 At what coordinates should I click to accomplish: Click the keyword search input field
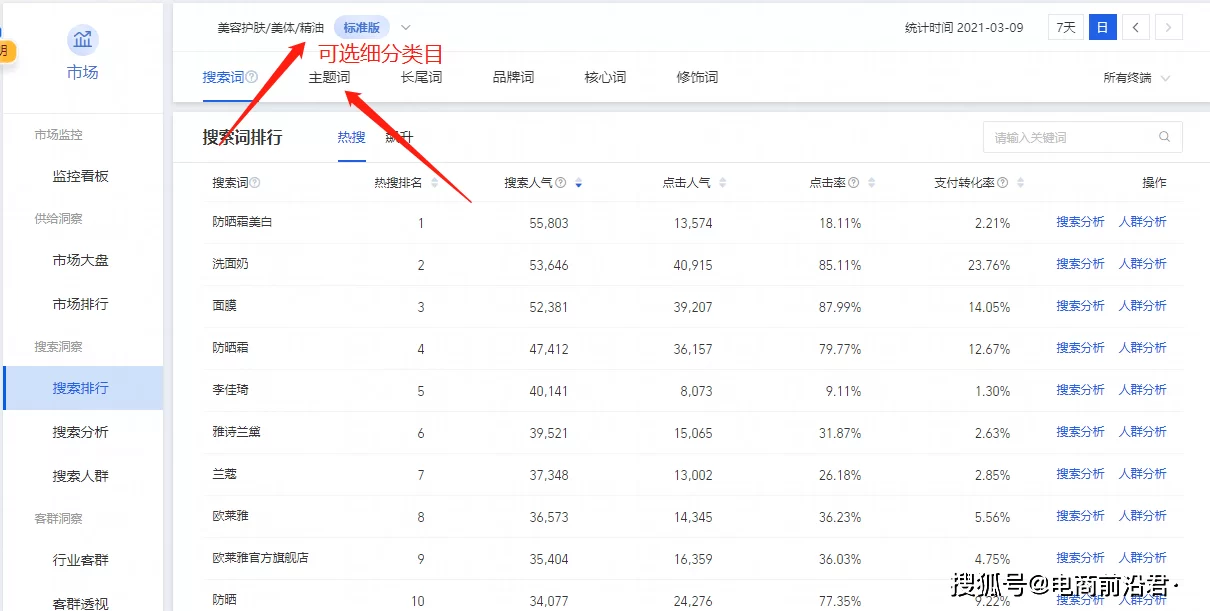click(1070, 138)
